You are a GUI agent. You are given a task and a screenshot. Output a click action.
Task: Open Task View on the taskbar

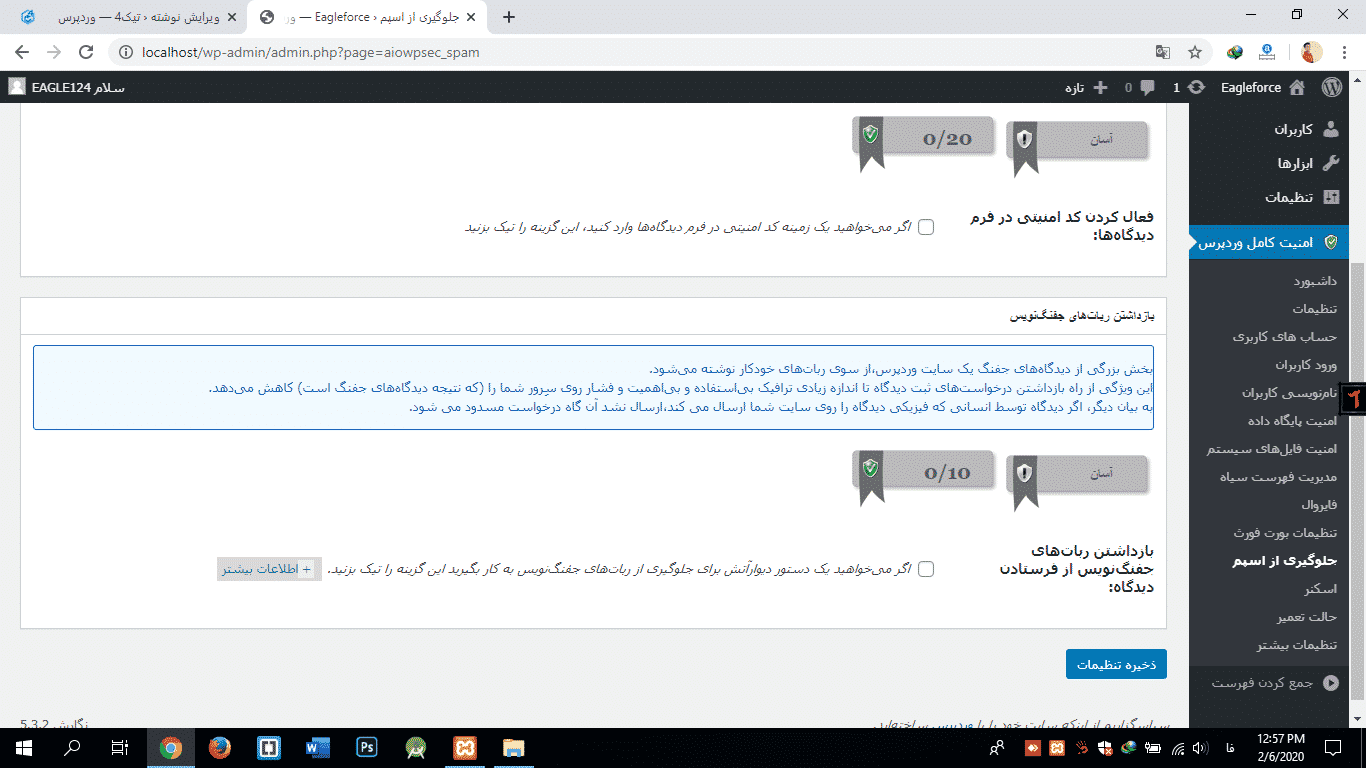(x=120, y=748)
